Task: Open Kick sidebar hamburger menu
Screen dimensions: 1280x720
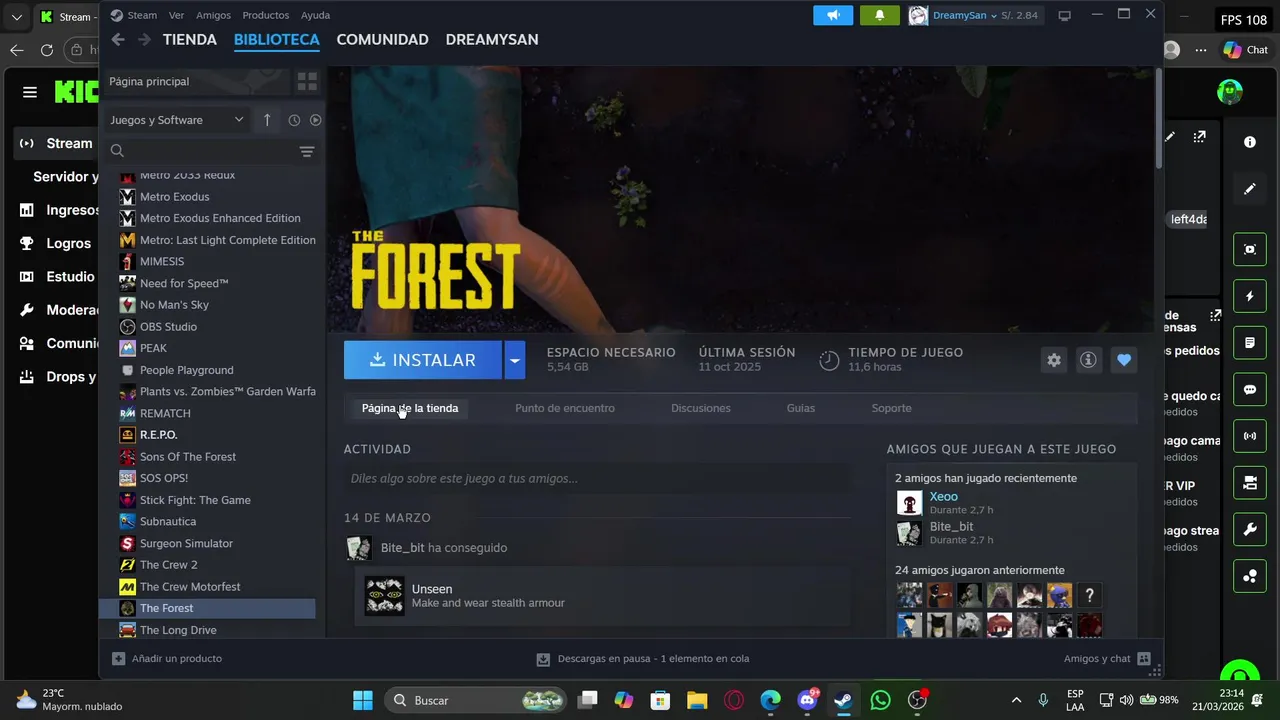Action: pos(30,92)
